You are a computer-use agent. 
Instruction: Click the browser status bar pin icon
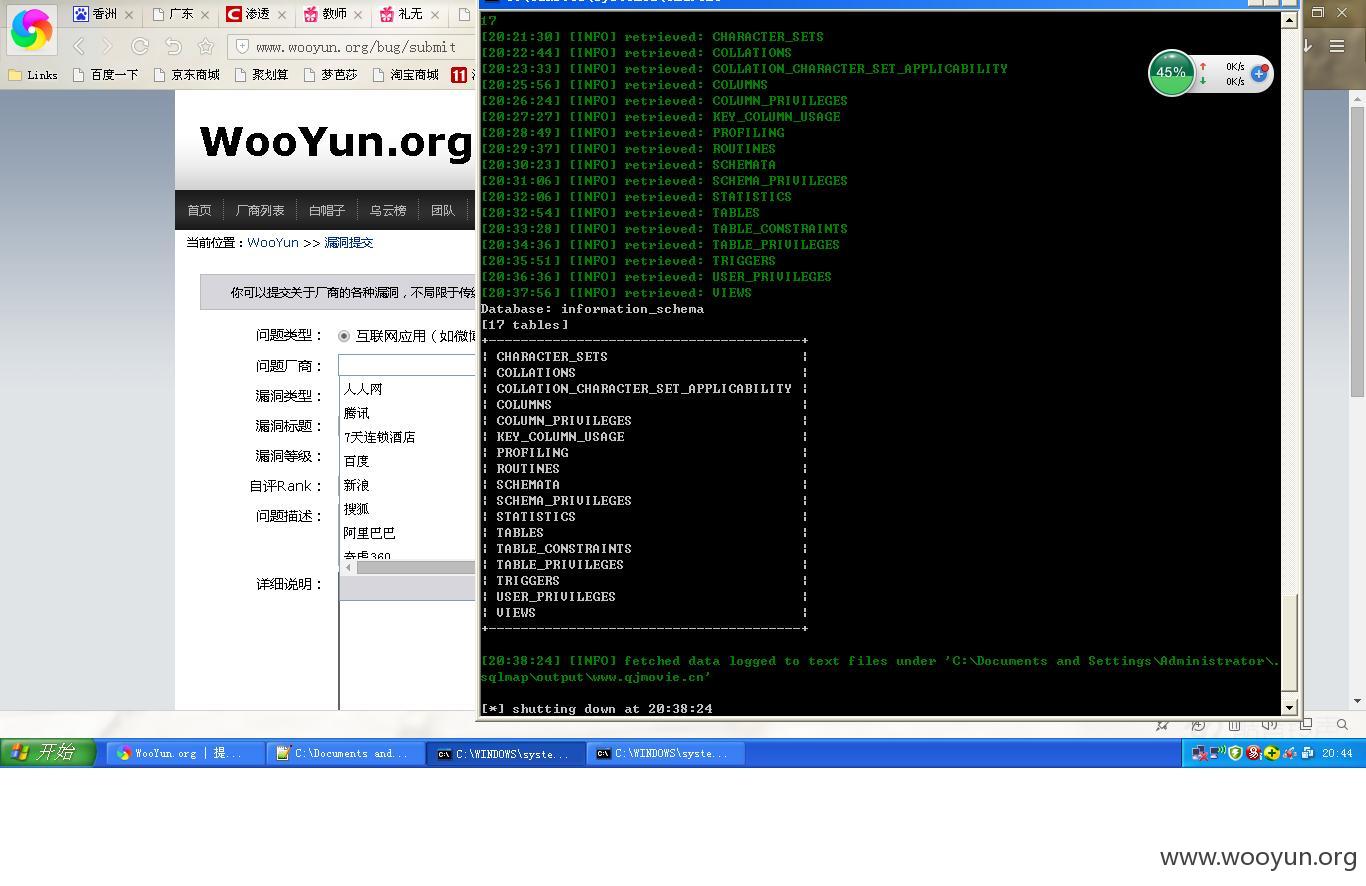click(x=1162, y=725)
